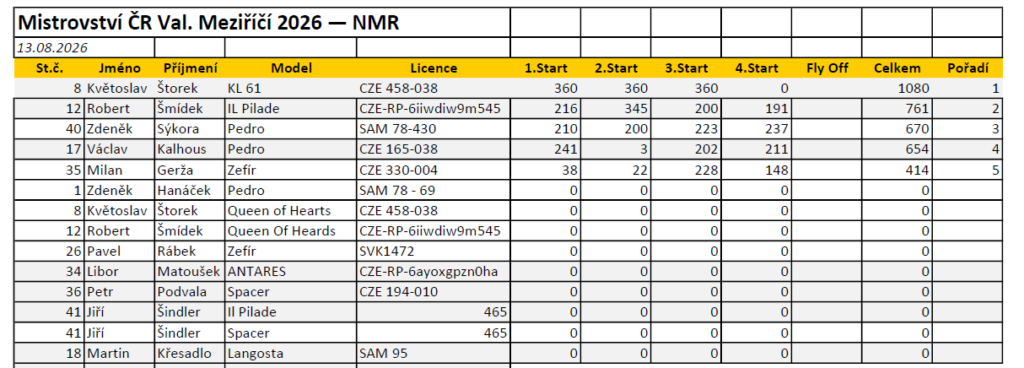Select the surname cell Křesadlo
Image resolution: width=1024 pixels, height=368 pixels.
pyautogui.click(x=189, y=354)
